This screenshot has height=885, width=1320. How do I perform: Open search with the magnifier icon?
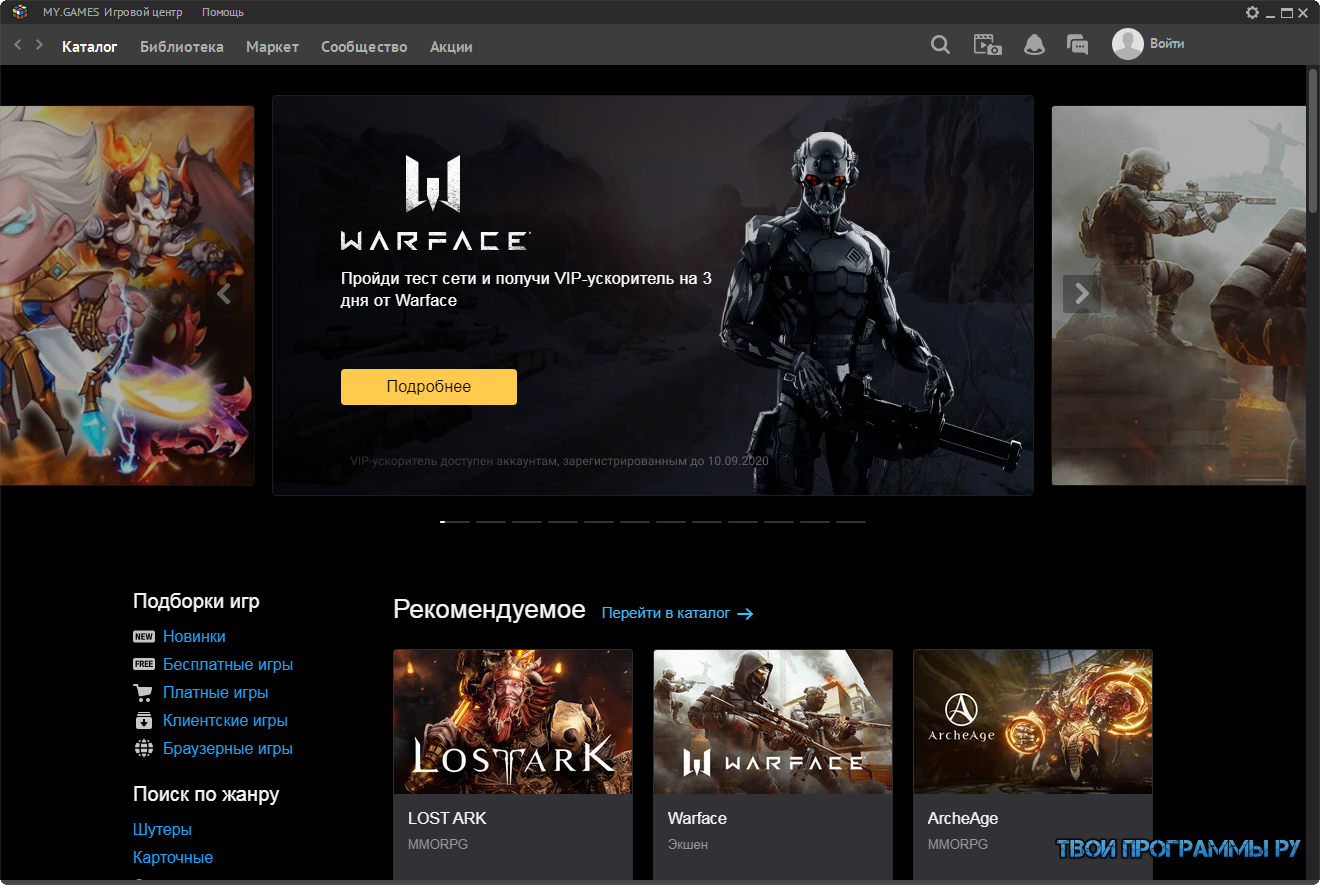tap(940, 45)
